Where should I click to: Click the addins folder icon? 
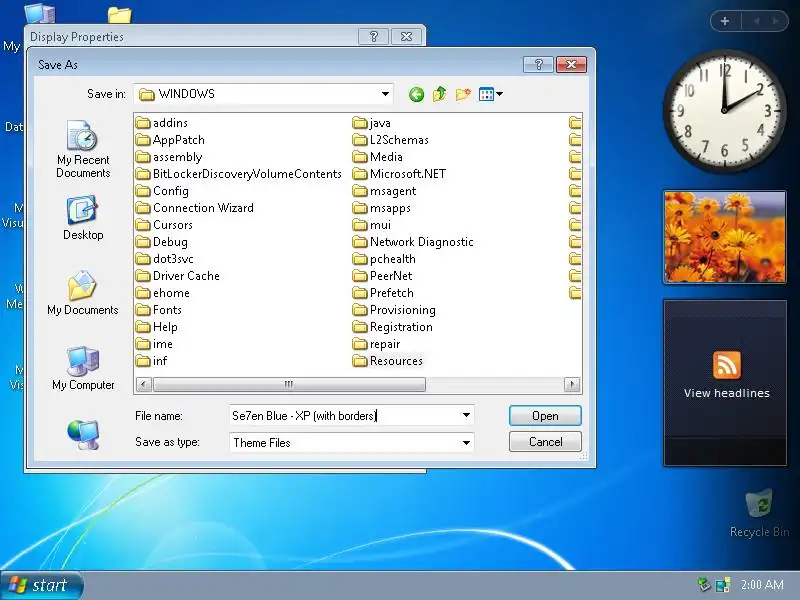pyautogui.click(x=143, y=123)
